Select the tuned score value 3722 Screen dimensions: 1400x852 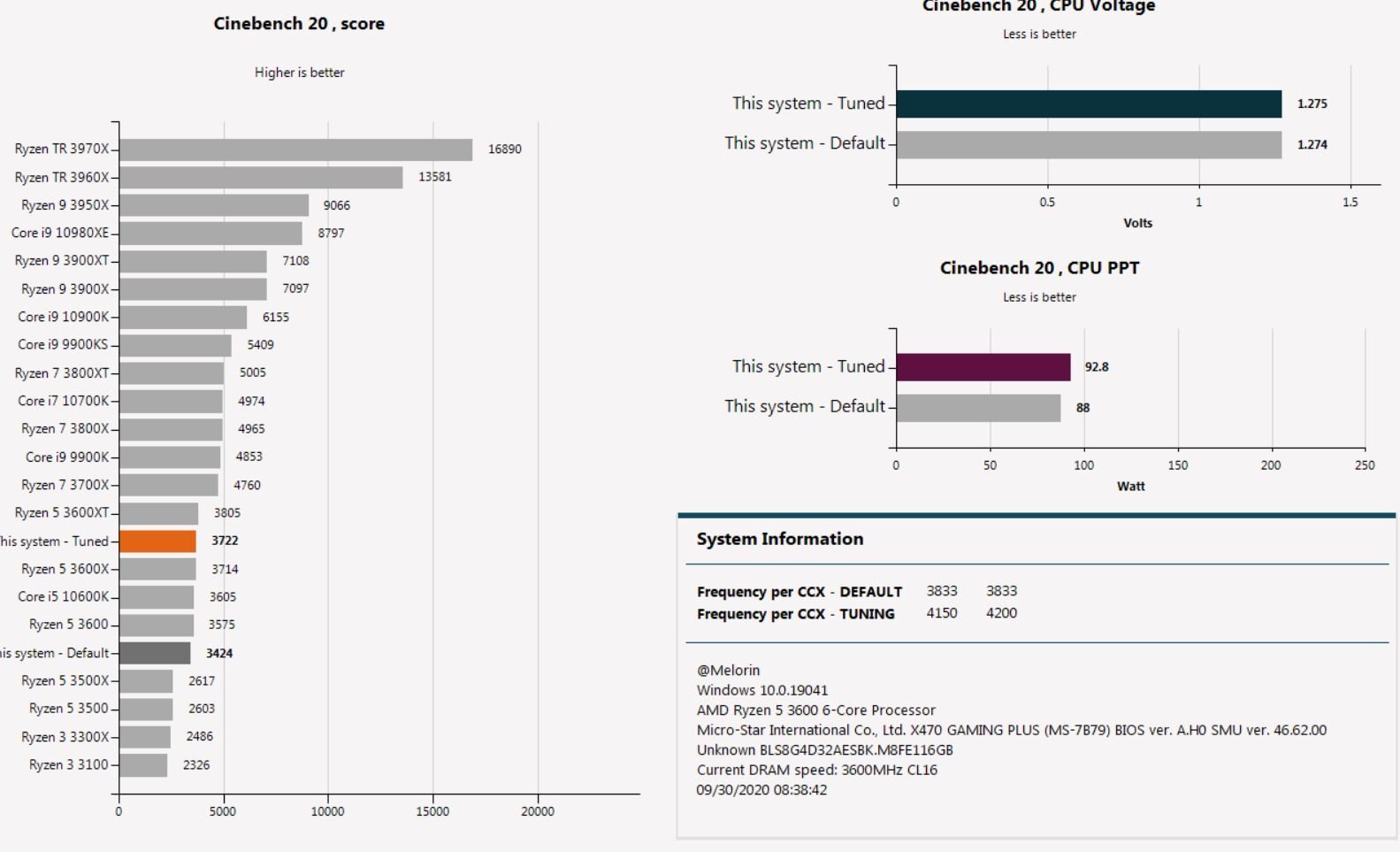(225, 541)
